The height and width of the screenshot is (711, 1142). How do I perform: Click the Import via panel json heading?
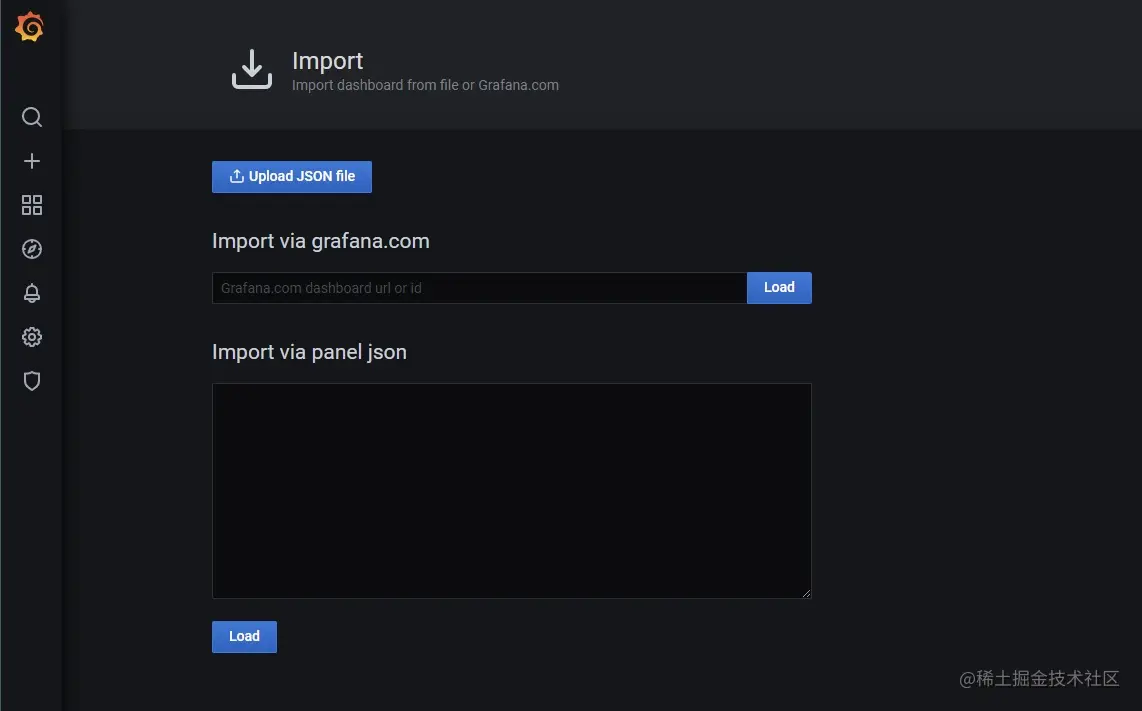point(310,353)
